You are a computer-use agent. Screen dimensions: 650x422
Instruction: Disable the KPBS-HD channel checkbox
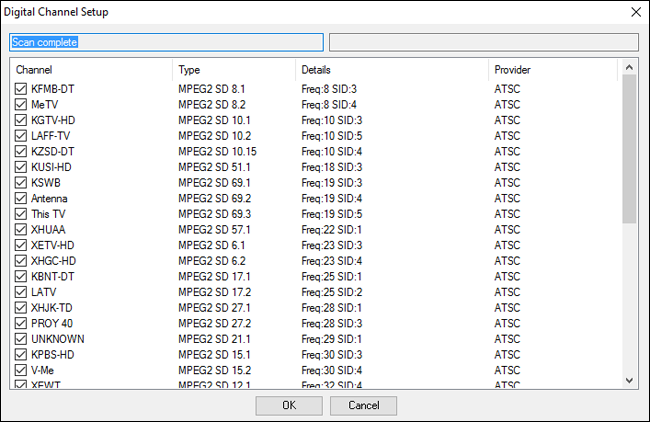pos(21,354)
